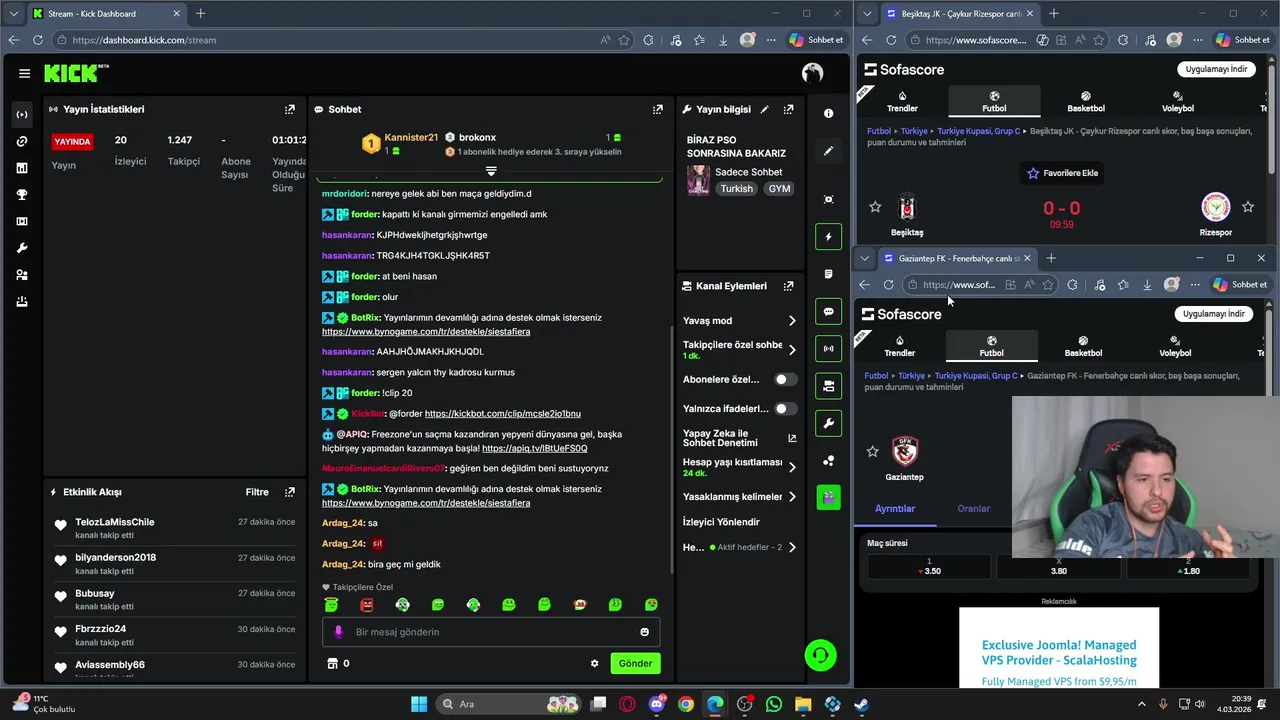
Task: Toggle Abonelere özel chat switch
Action: 786,379
